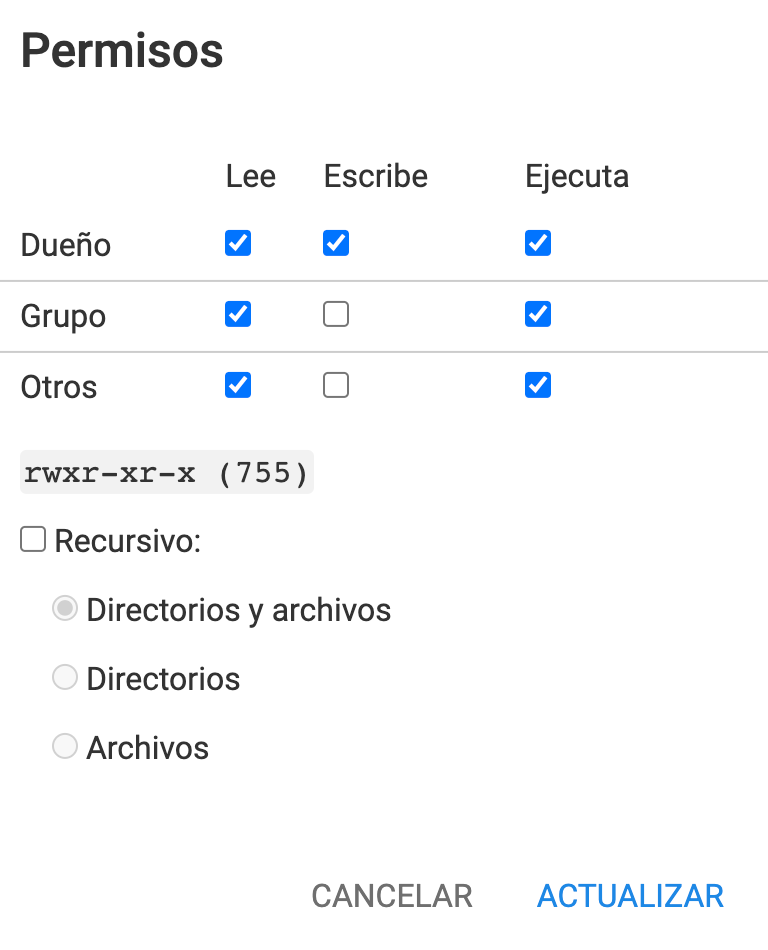Enable Escribe permission for Otros
The width and height of the screenshot is (768, 950).
(336, 385)
